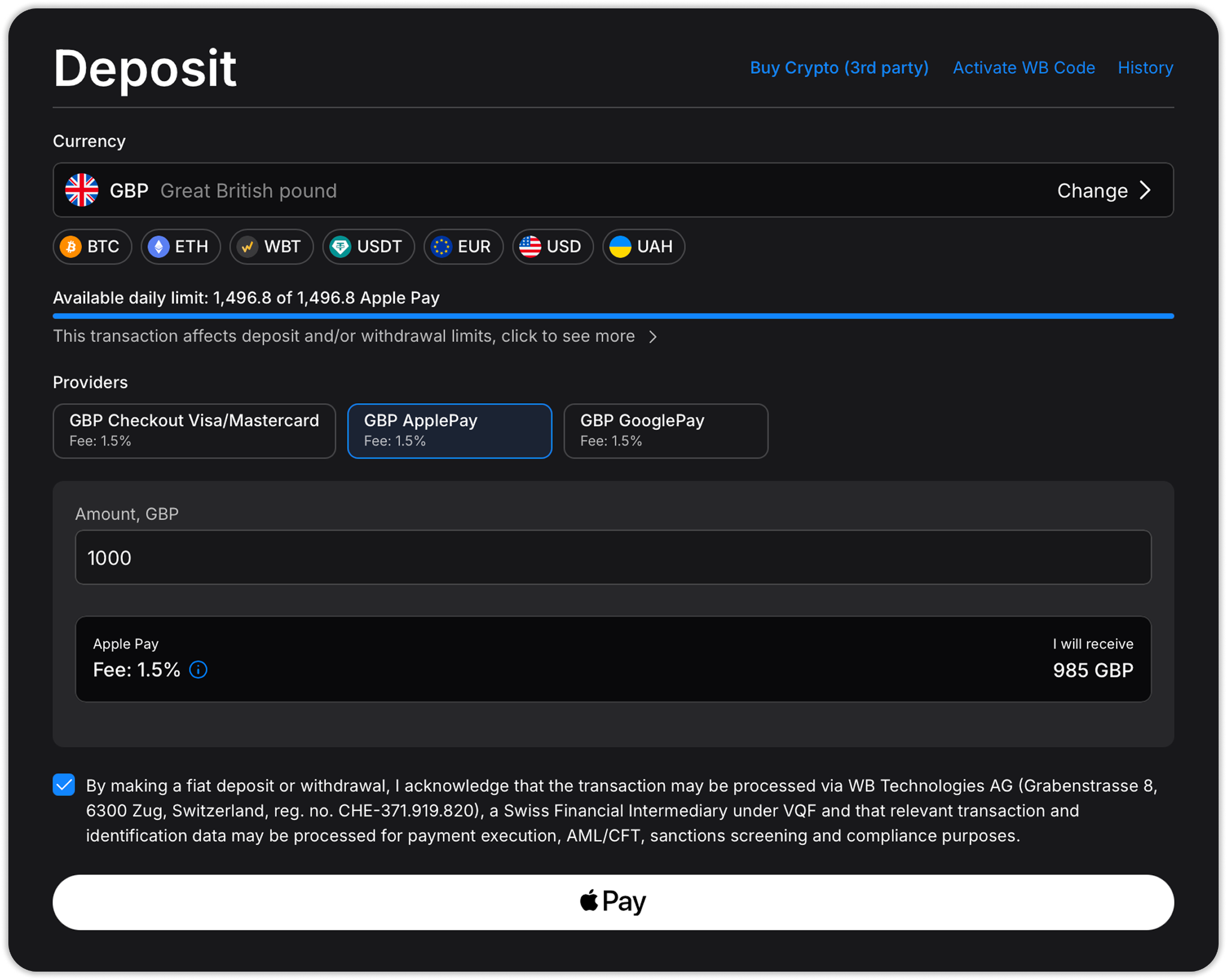Click the blue daily limit progress bar

pos(613,316)
